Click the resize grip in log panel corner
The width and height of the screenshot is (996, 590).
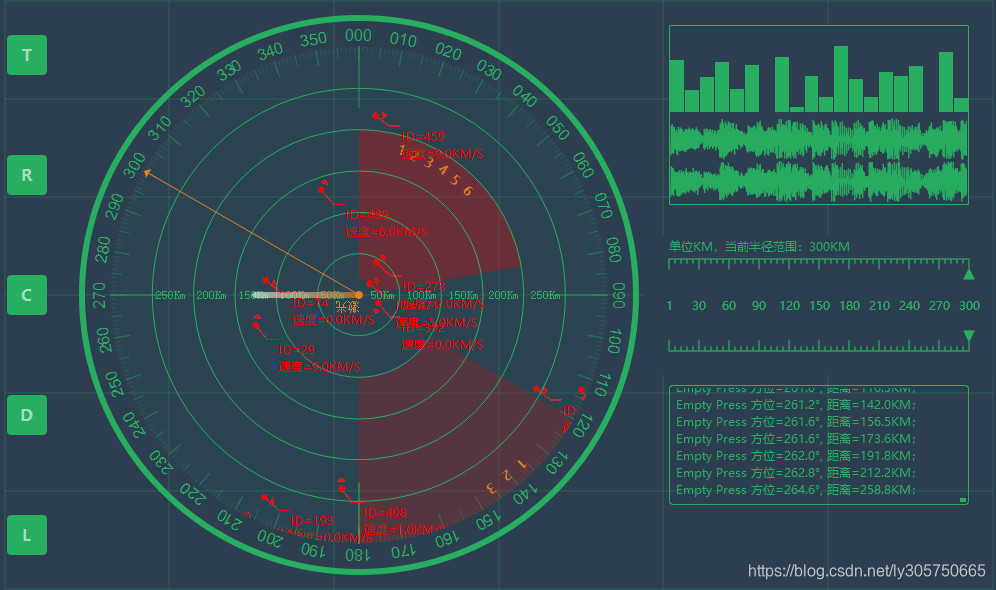(x=963, y=500)
